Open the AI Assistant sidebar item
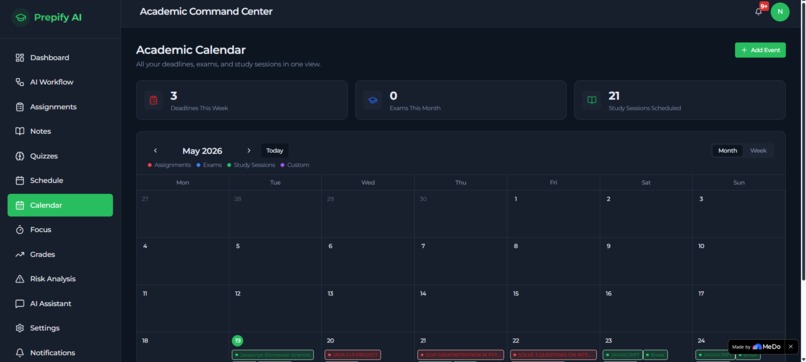Image resolution: width=806 pixels, height=362 pixels. pyautogui.click(x=60, y=303)
